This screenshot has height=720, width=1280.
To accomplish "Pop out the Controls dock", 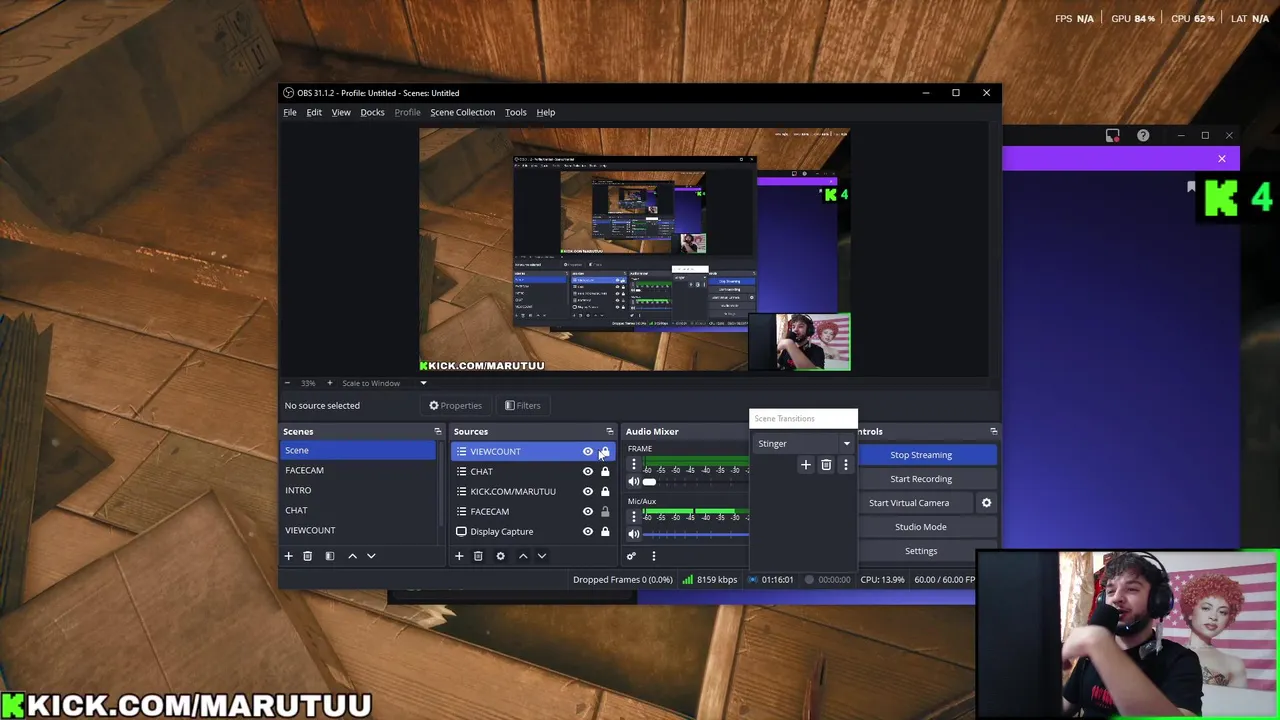I will pyautogui.click(x=993, y=431).
